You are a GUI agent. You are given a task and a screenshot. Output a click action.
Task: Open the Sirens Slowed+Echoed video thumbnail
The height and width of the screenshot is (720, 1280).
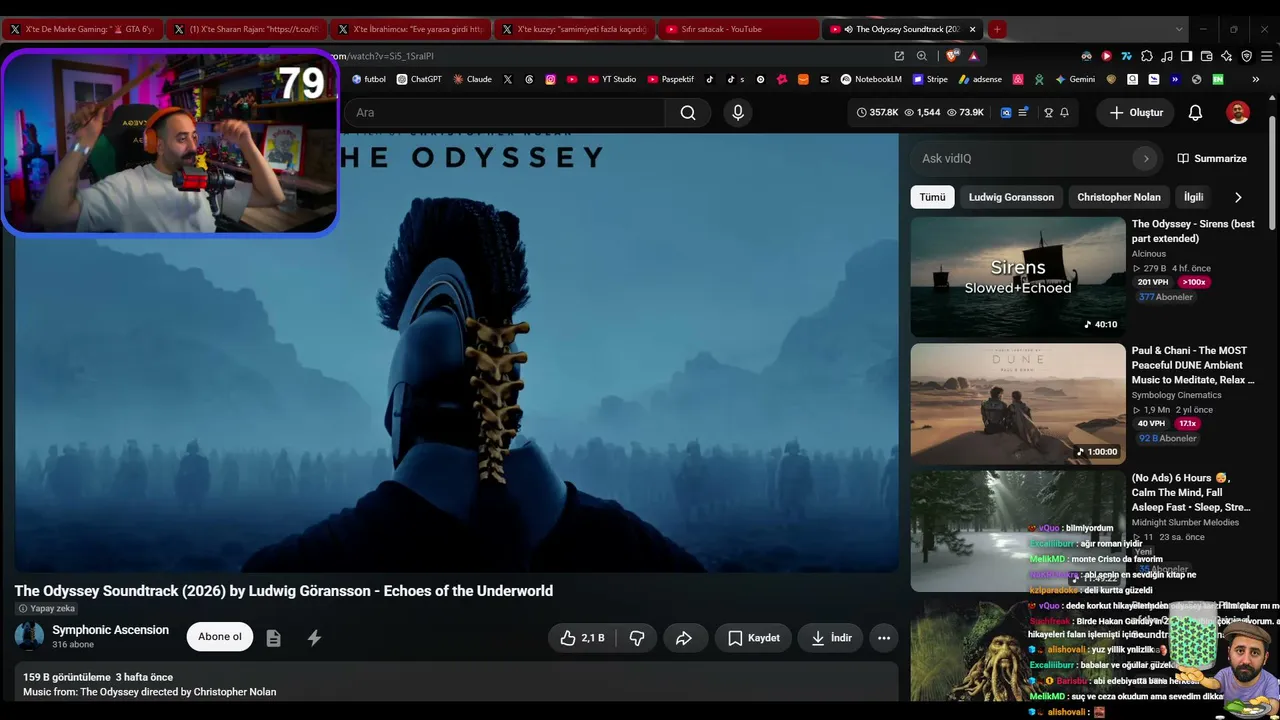(1018, 277)
